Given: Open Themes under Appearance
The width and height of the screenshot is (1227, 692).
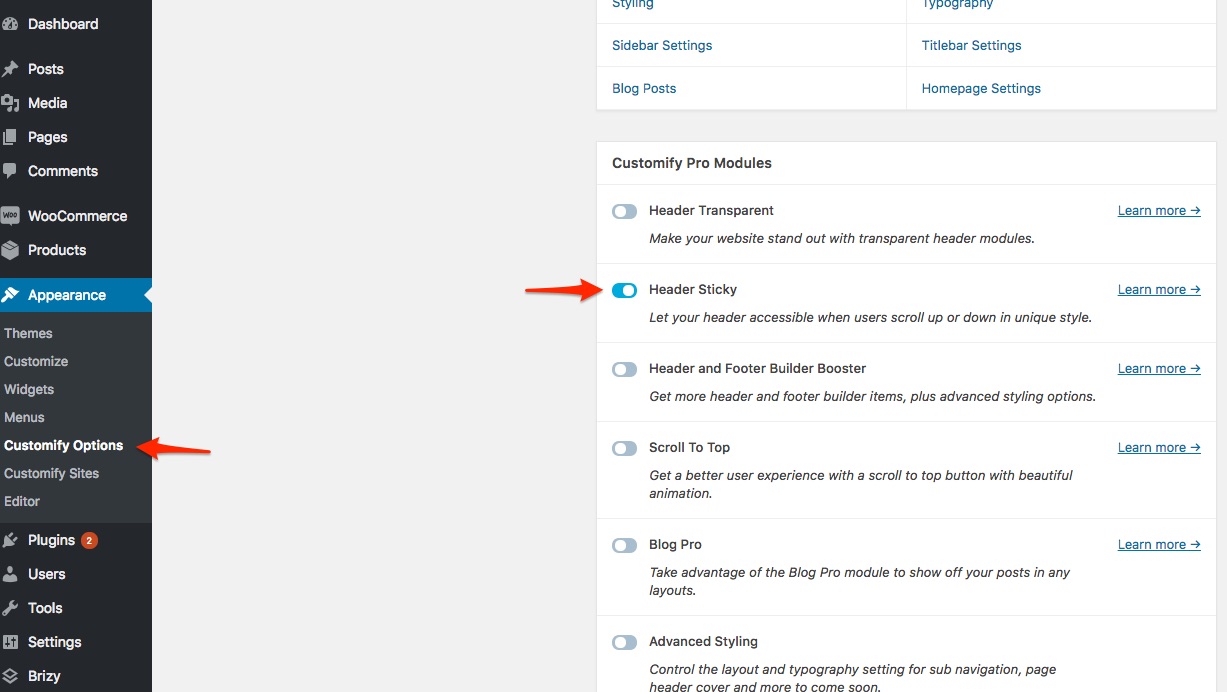Looking at the screenshot, I should 28,333.
